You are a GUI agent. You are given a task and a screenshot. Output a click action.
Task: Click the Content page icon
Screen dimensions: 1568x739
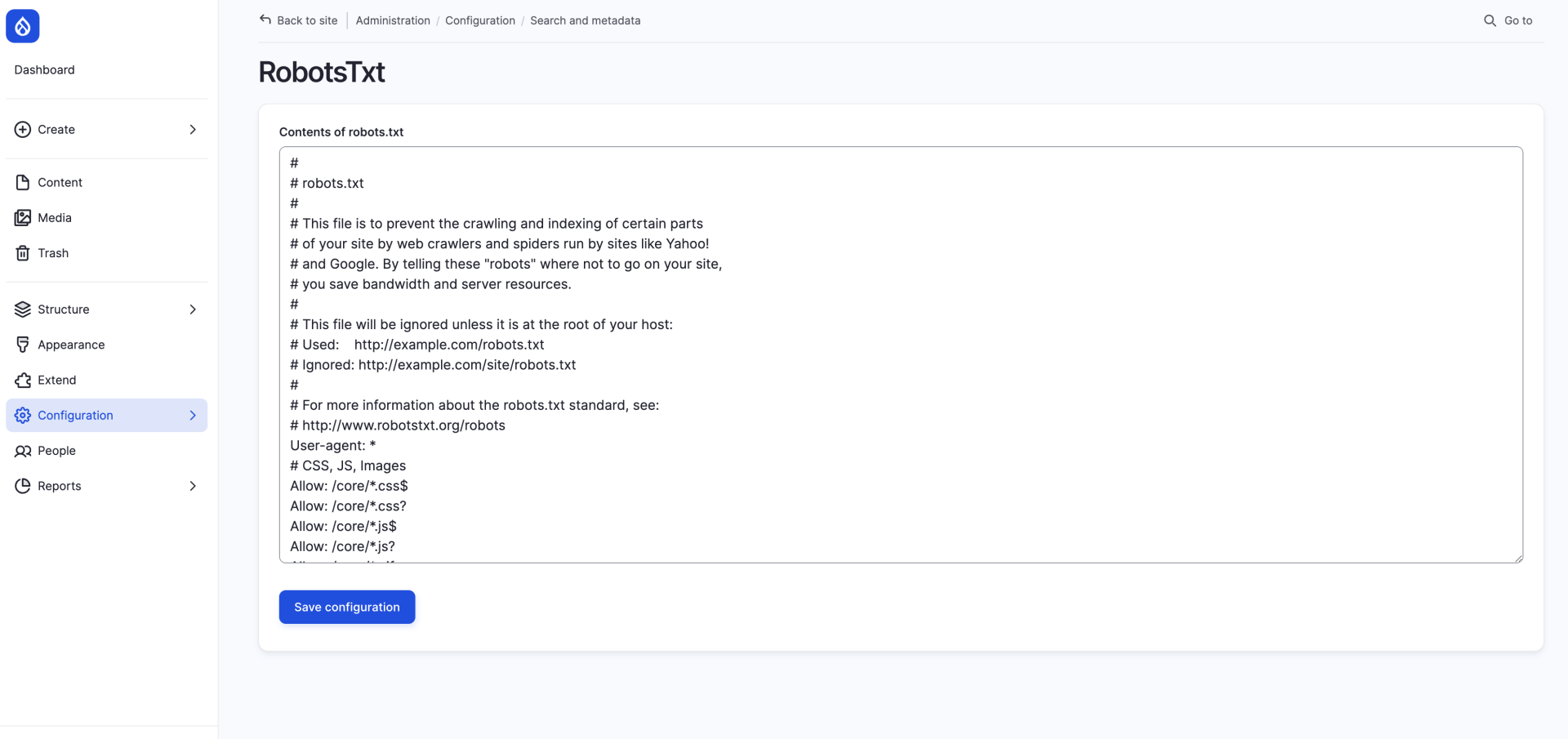[x=23, y=183]
